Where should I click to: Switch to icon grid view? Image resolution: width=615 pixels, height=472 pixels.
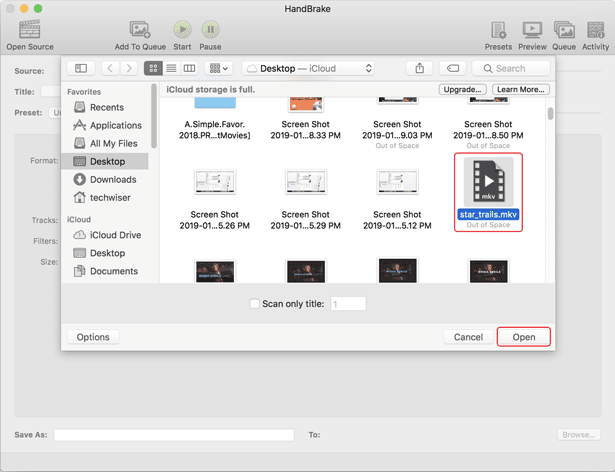click(x=153, y=68)
